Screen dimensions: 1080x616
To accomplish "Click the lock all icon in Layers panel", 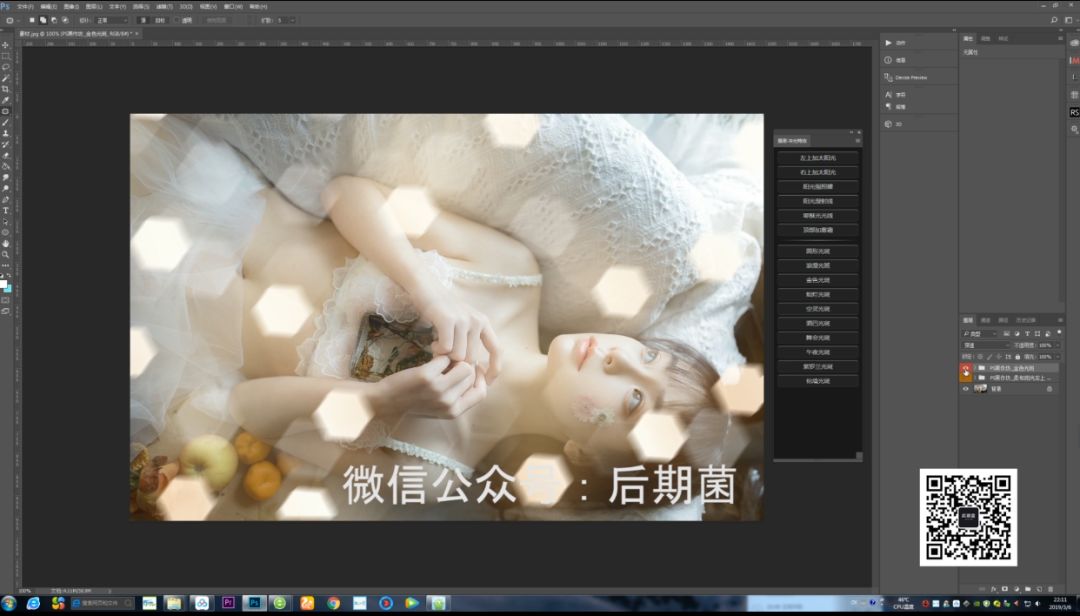I will click(1017, 356).
